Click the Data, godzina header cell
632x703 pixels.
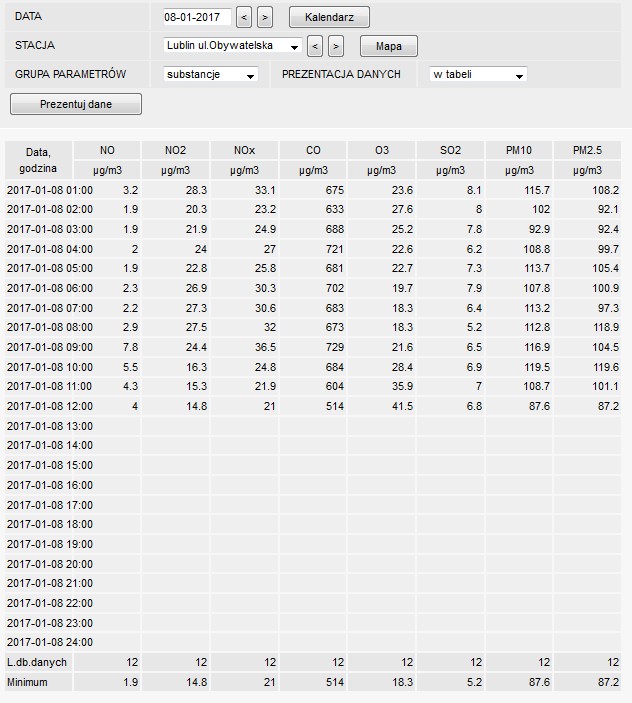39,160
